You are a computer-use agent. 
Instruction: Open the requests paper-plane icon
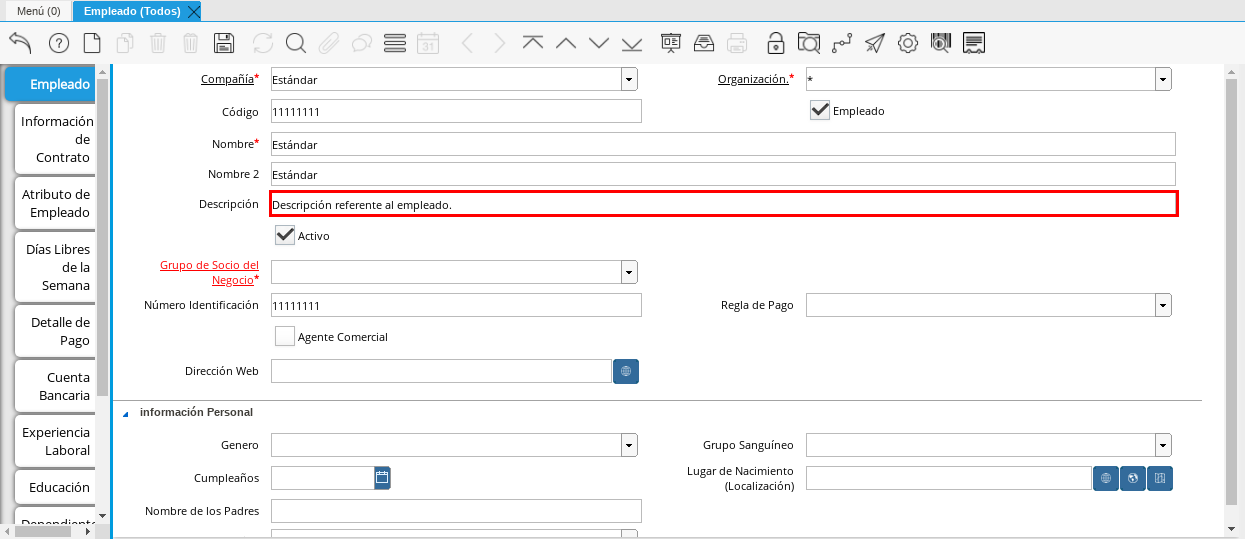875,43
